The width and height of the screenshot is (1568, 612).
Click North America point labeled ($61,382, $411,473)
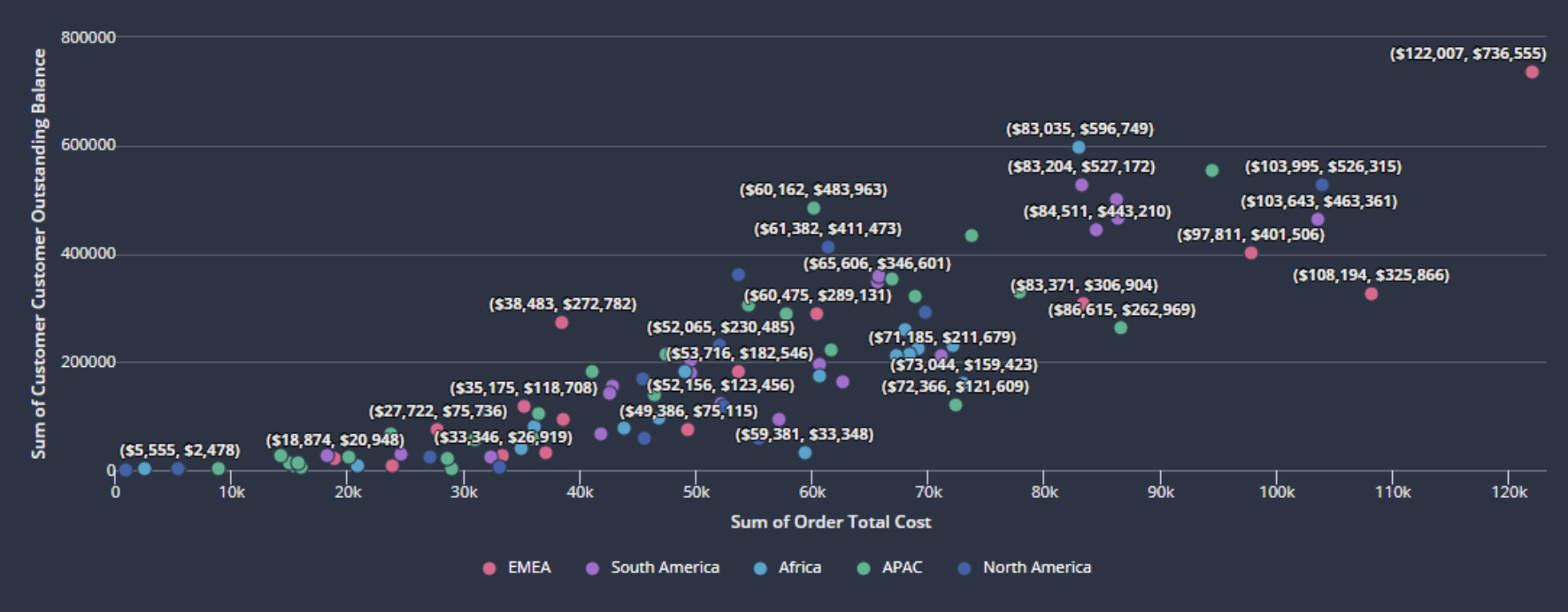tap(828, 248)
